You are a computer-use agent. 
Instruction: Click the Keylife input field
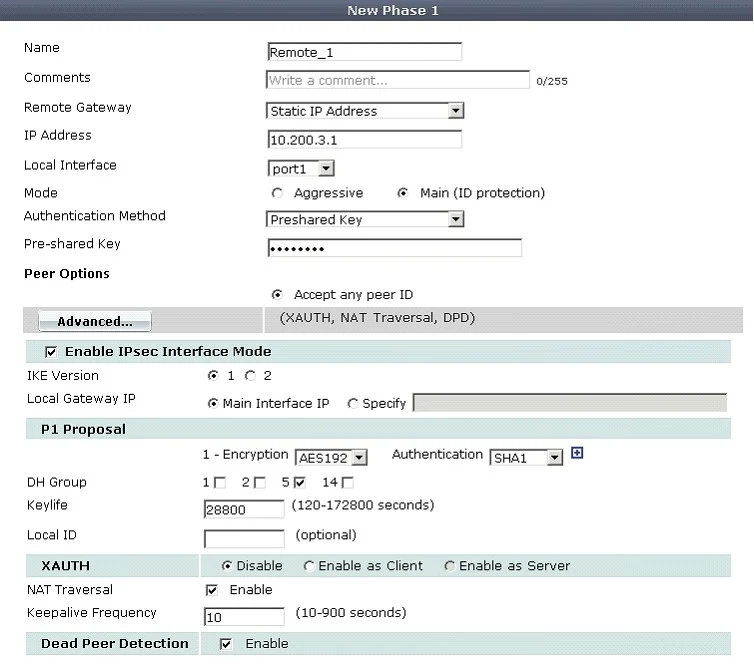(x=244, y=509)
